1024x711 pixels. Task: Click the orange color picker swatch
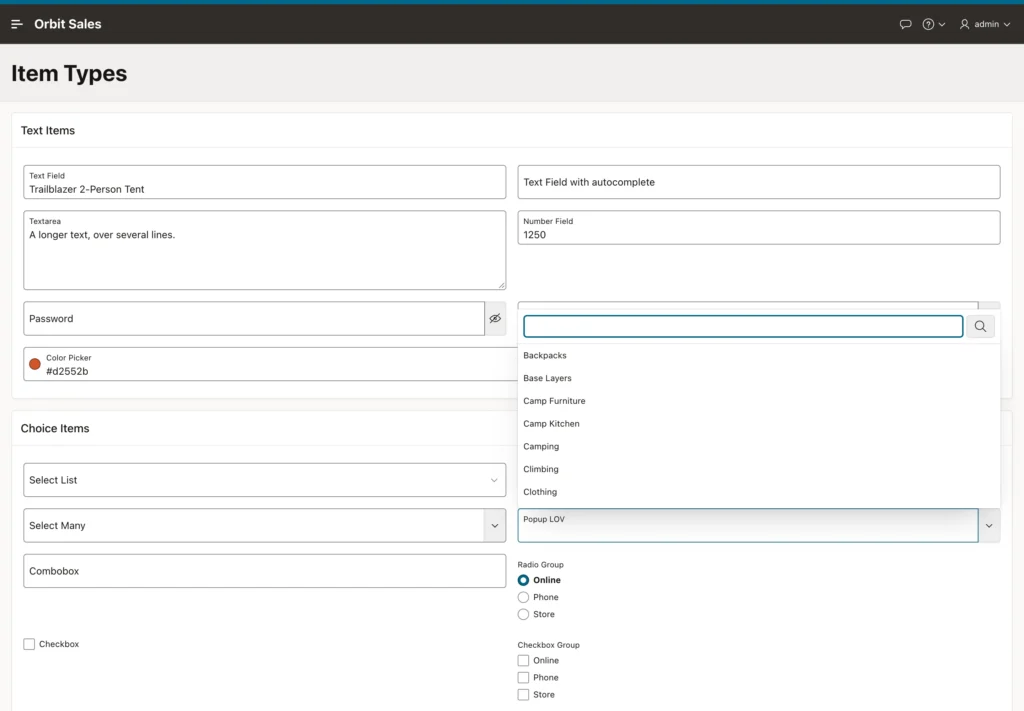(35, 364)
